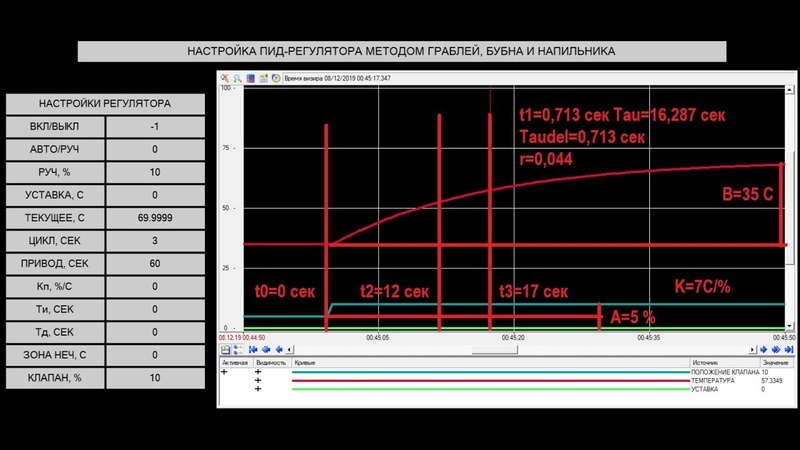Click the РУЧ, % value cell

tap(155, 172)
